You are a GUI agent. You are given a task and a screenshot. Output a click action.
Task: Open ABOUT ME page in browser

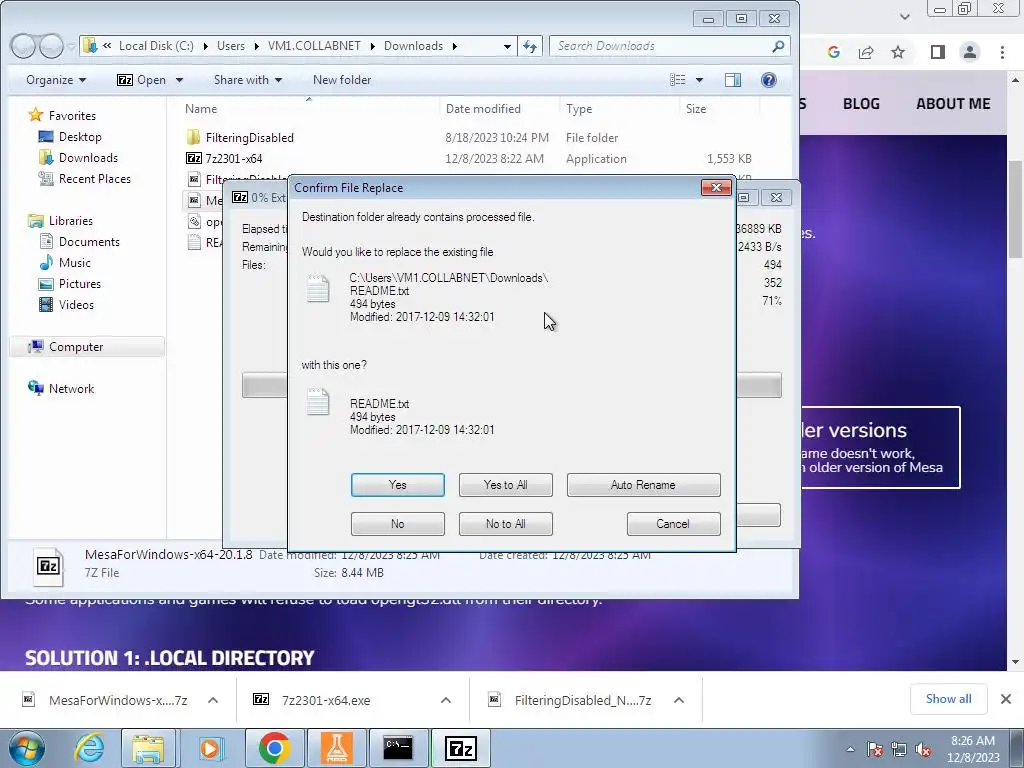[953, 104]
